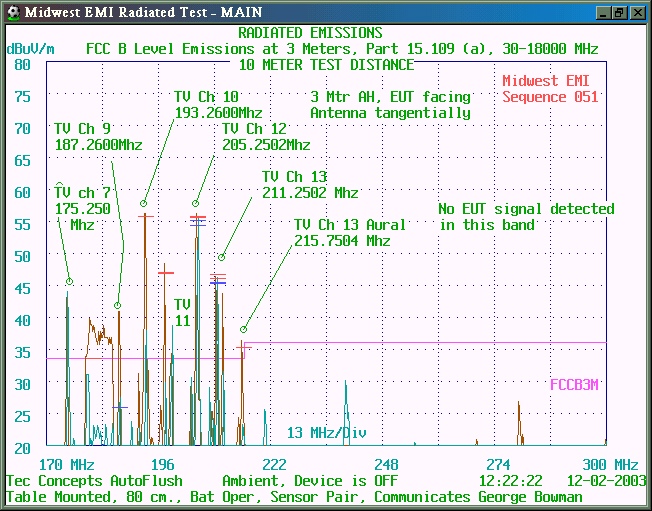Select the TV Ch 12 peak circle marker
Image resolution: width=652 pixels, height=511 pixels.
click(196, 203)
